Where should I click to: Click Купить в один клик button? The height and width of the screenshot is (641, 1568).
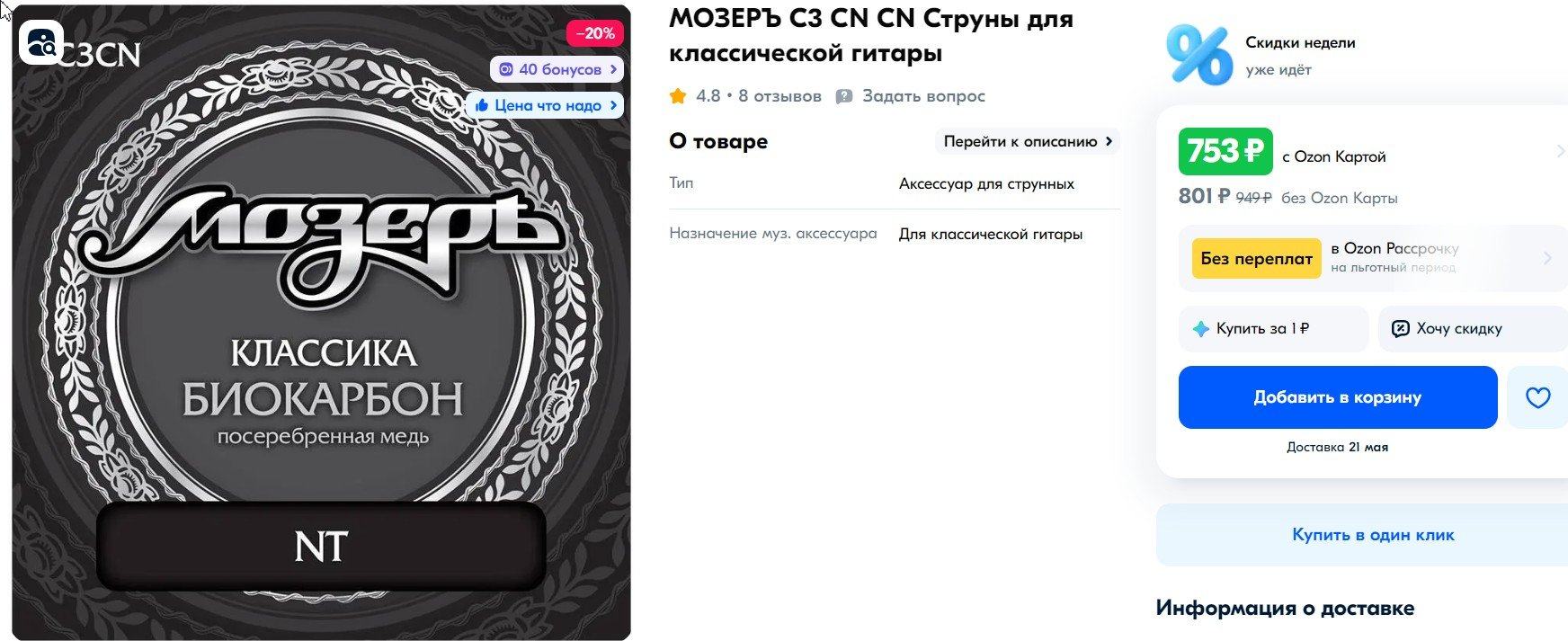(x=1373, y=535)
